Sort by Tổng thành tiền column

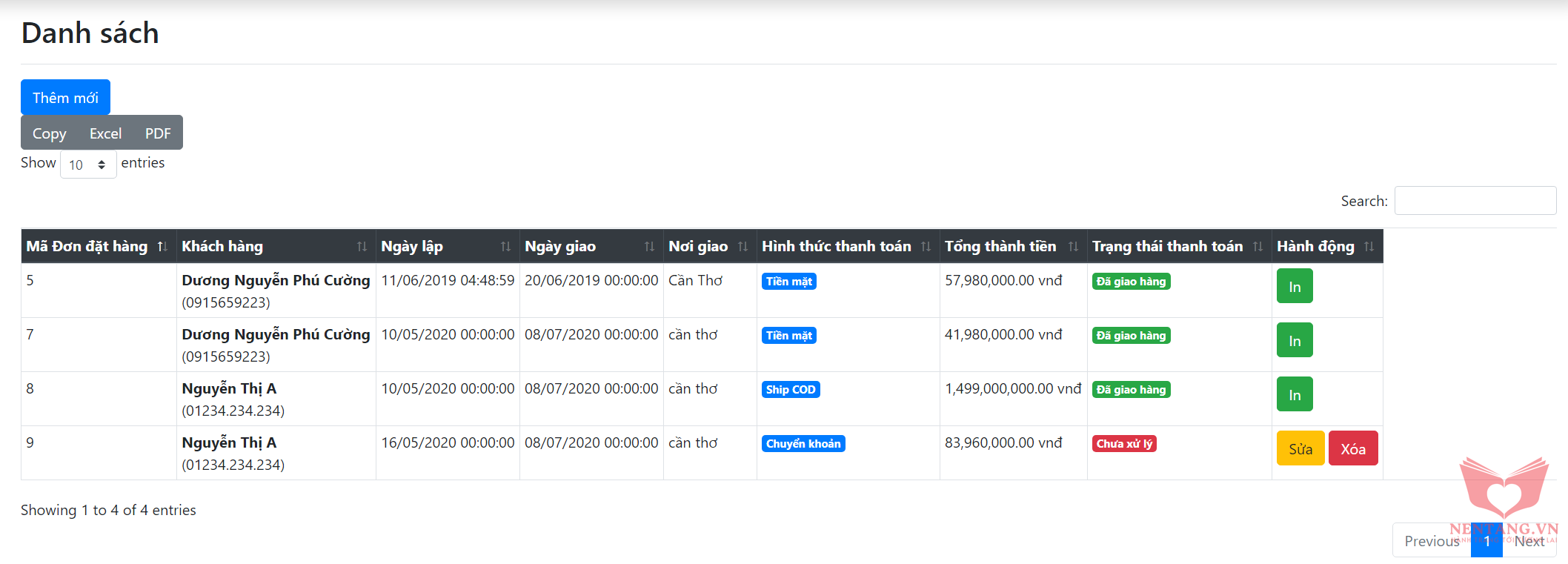click(x=1011, y=246)
